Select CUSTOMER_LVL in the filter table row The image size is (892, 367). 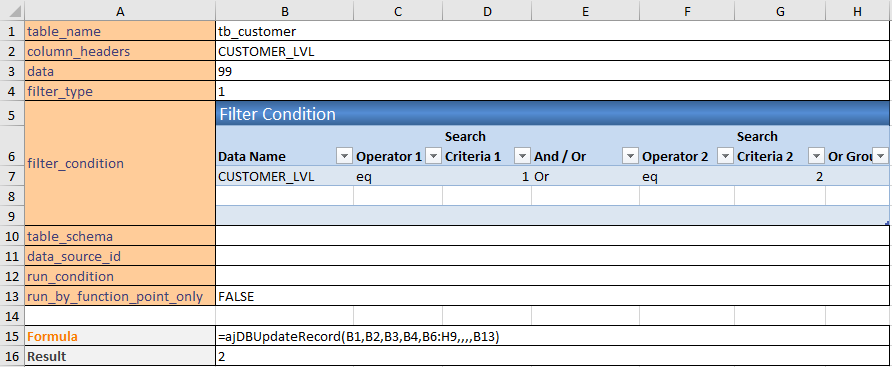(x=284, y=176)
